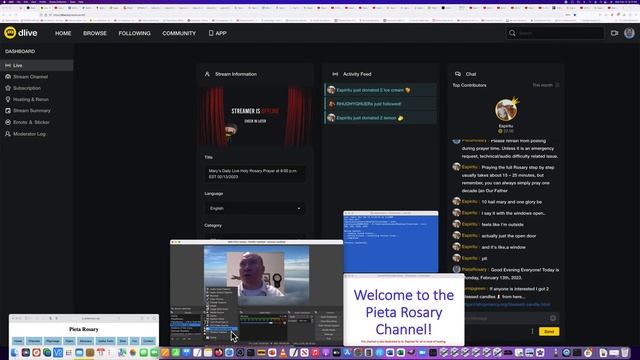Open the blessed candles link in chat

point(507,304)
